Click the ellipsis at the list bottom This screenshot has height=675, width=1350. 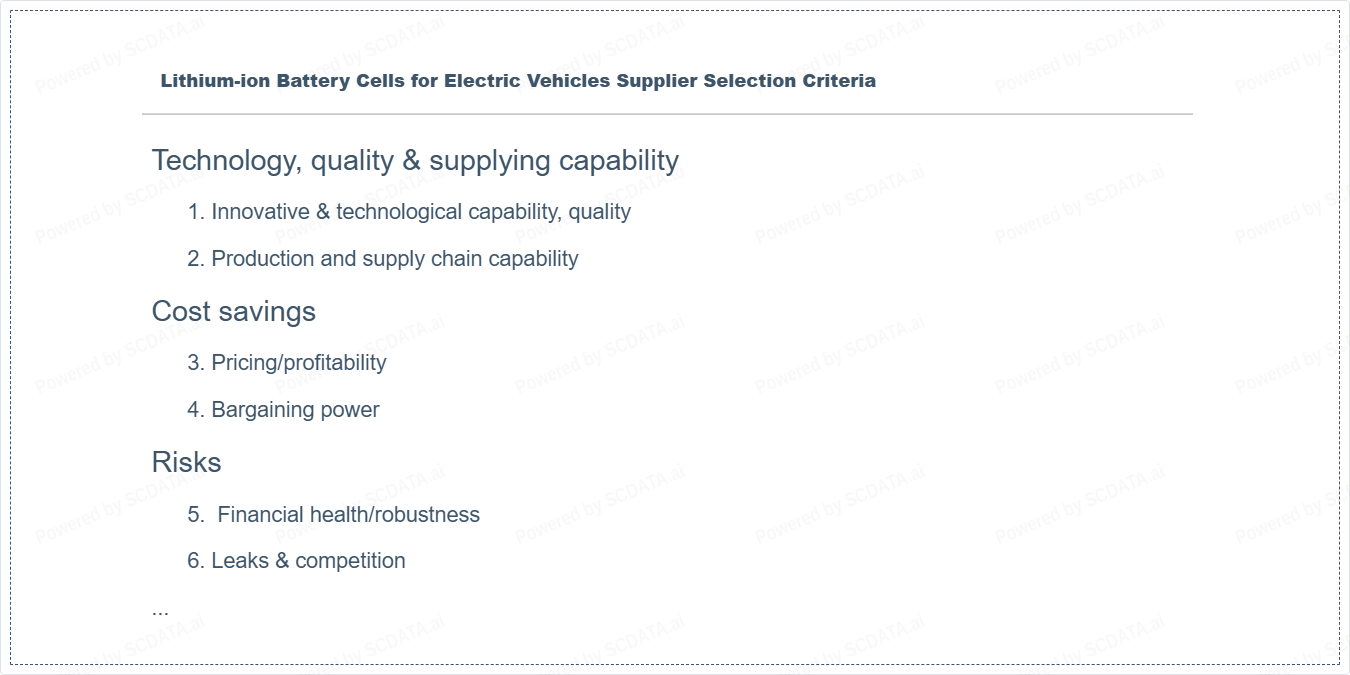(160, 609)
